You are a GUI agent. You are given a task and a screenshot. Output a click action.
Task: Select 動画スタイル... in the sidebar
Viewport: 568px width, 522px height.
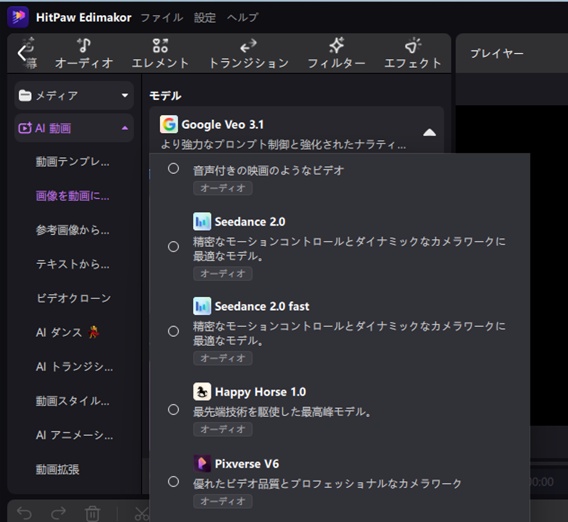coord(72,401)
